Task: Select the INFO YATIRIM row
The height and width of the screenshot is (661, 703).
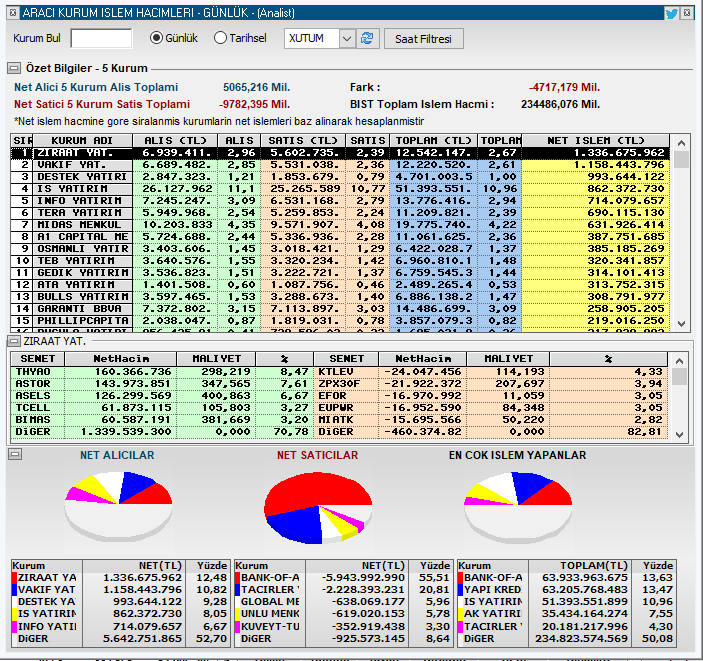Action: [340, 201]
